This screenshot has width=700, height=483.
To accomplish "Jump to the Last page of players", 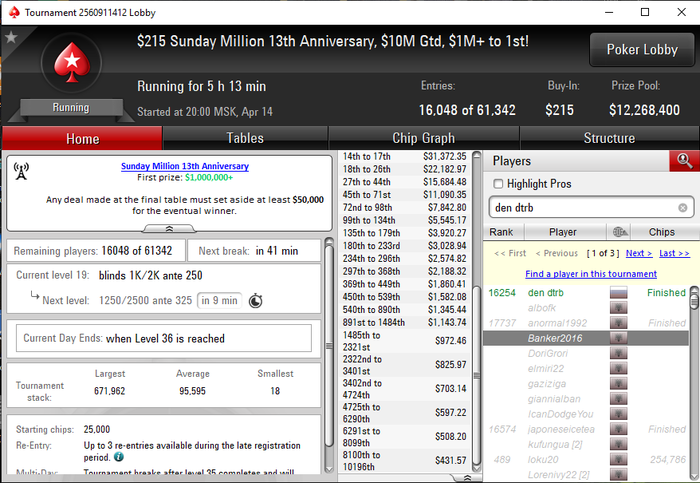I will tap(674, 253).
